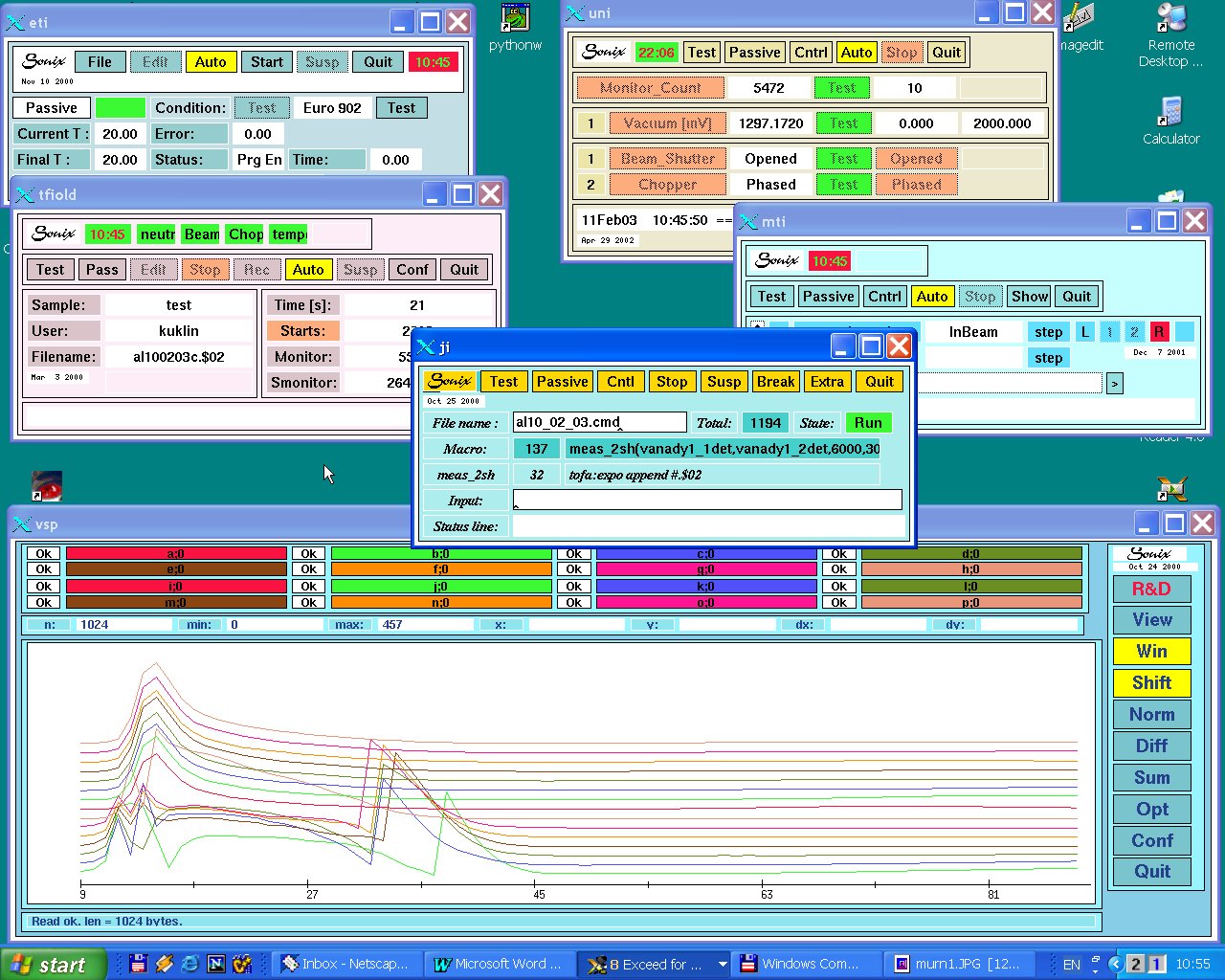Toggle the yellow Win button in vsp
This screenshot has height=980, width=1225.
pyautogui.click(x=1151, y=652)
